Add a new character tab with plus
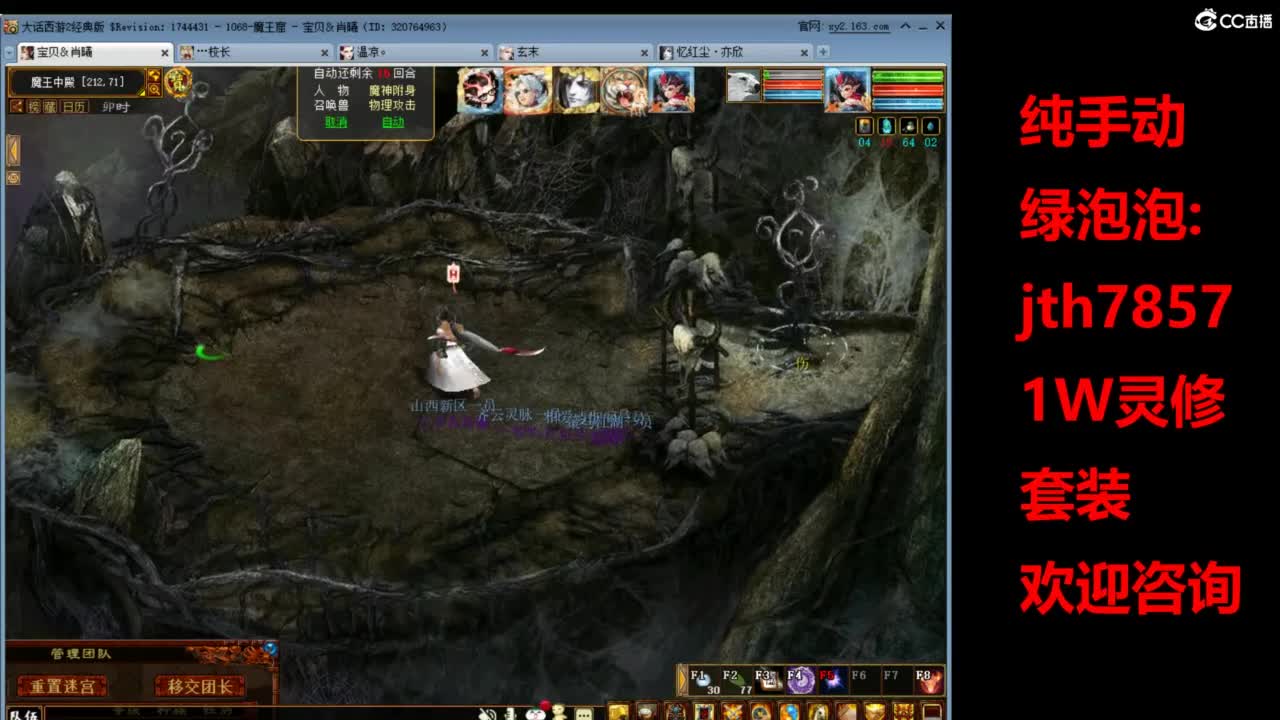1280x720 pixels. tap(823, 51)
